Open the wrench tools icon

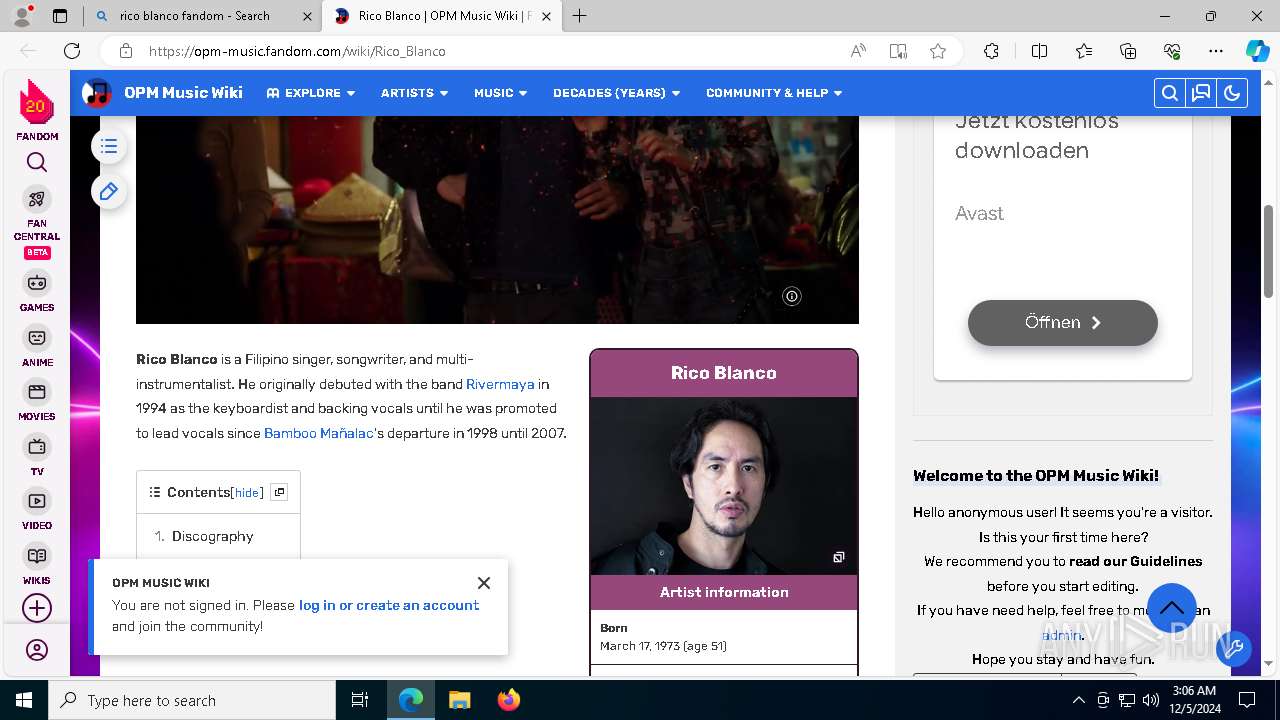(x=1234, y=648)
